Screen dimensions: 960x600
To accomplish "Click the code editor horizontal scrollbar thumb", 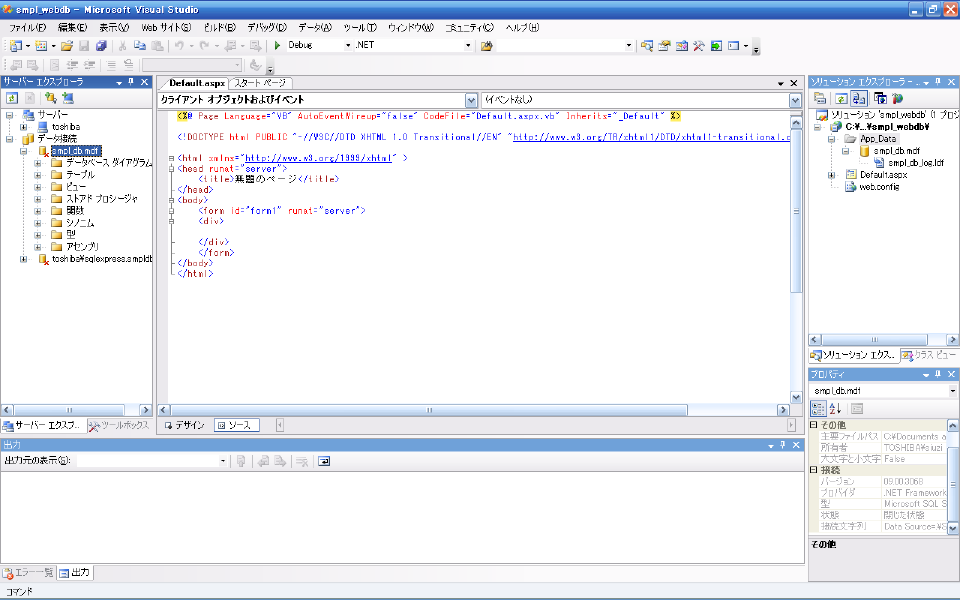I will (429, 410).
